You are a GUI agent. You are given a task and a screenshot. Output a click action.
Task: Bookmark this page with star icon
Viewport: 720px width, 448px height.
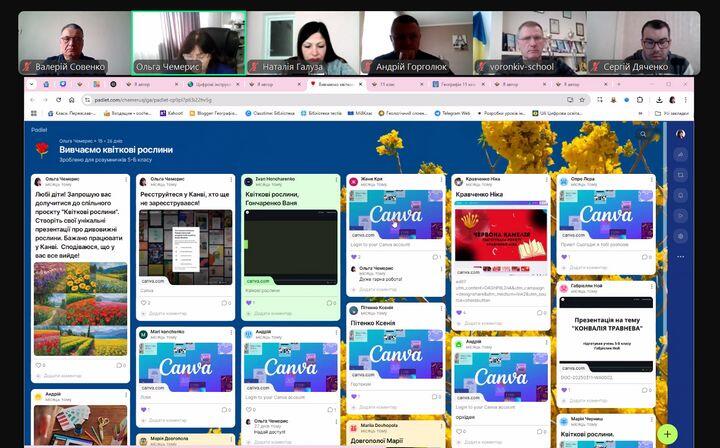point(582,100)
